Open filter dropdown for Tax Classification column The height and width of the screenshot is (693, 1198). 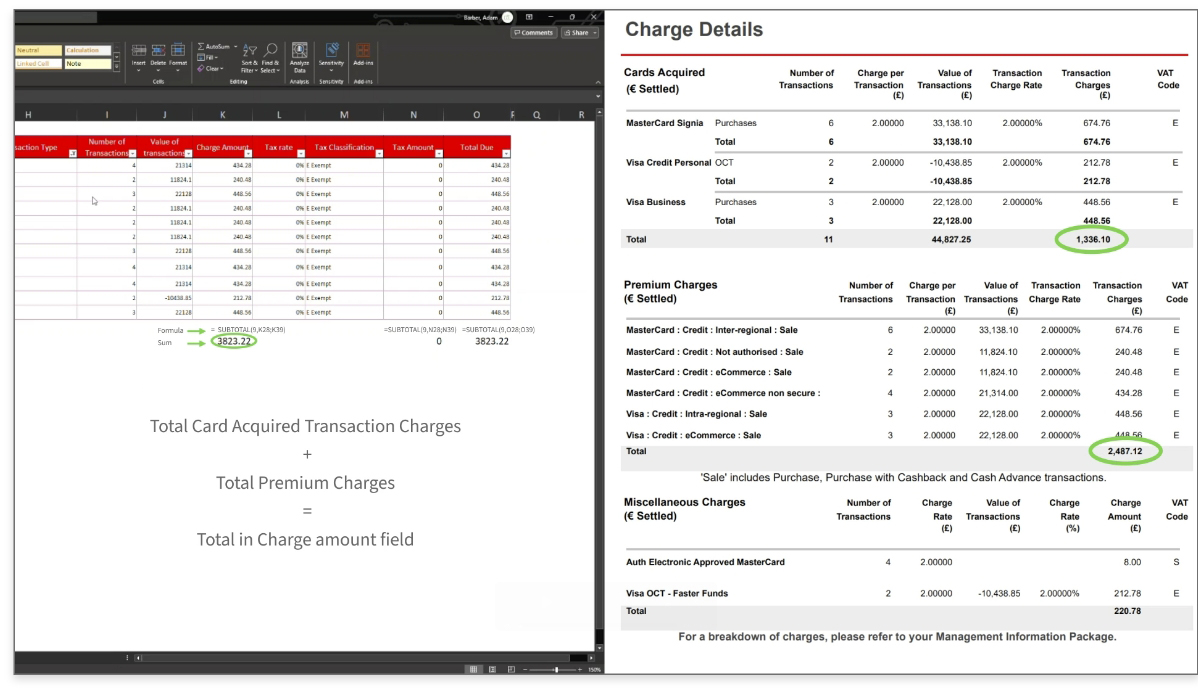tap(379, 154)
